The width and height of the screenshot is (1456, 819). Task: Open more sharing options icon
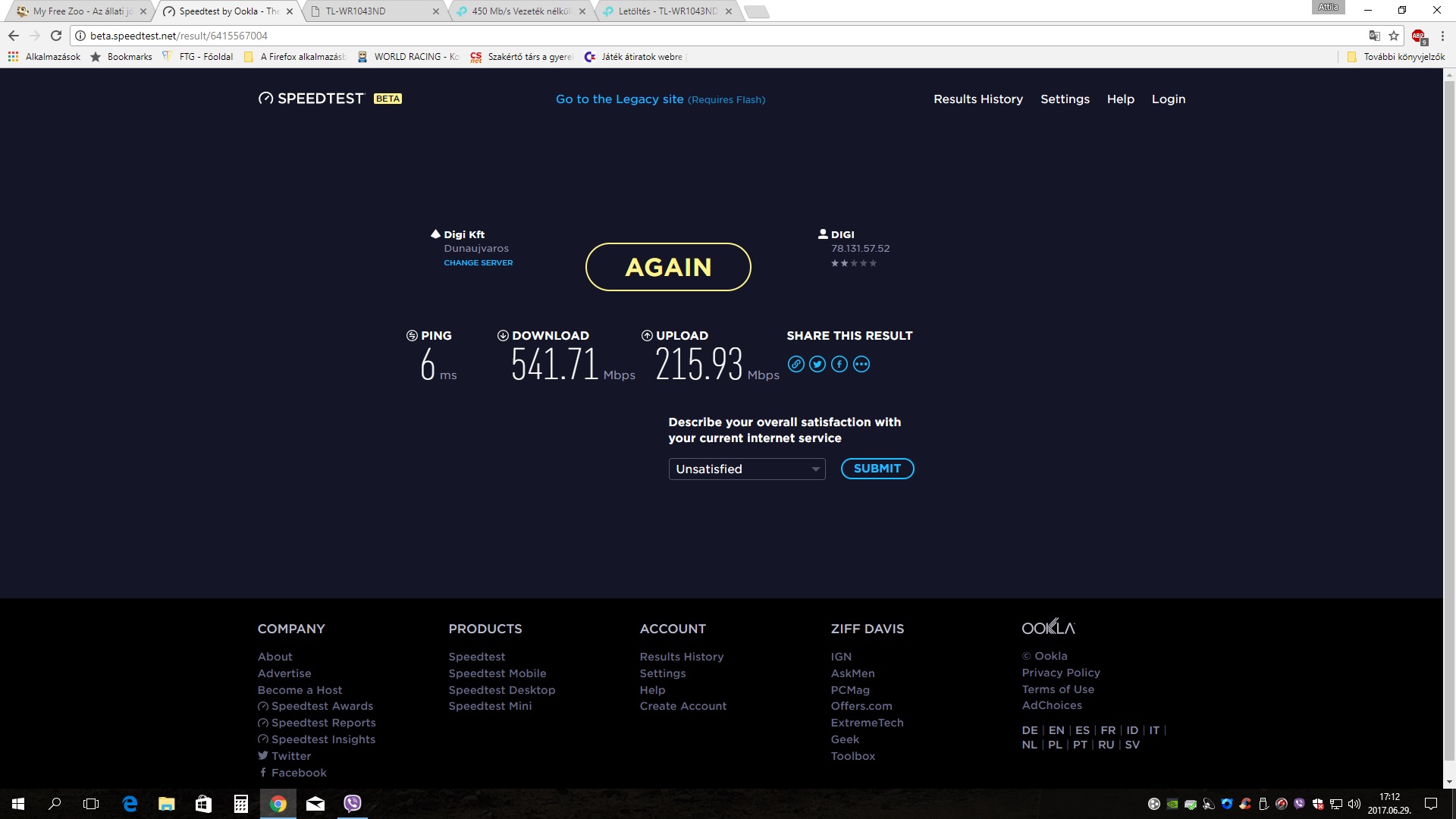coord(861,364)
